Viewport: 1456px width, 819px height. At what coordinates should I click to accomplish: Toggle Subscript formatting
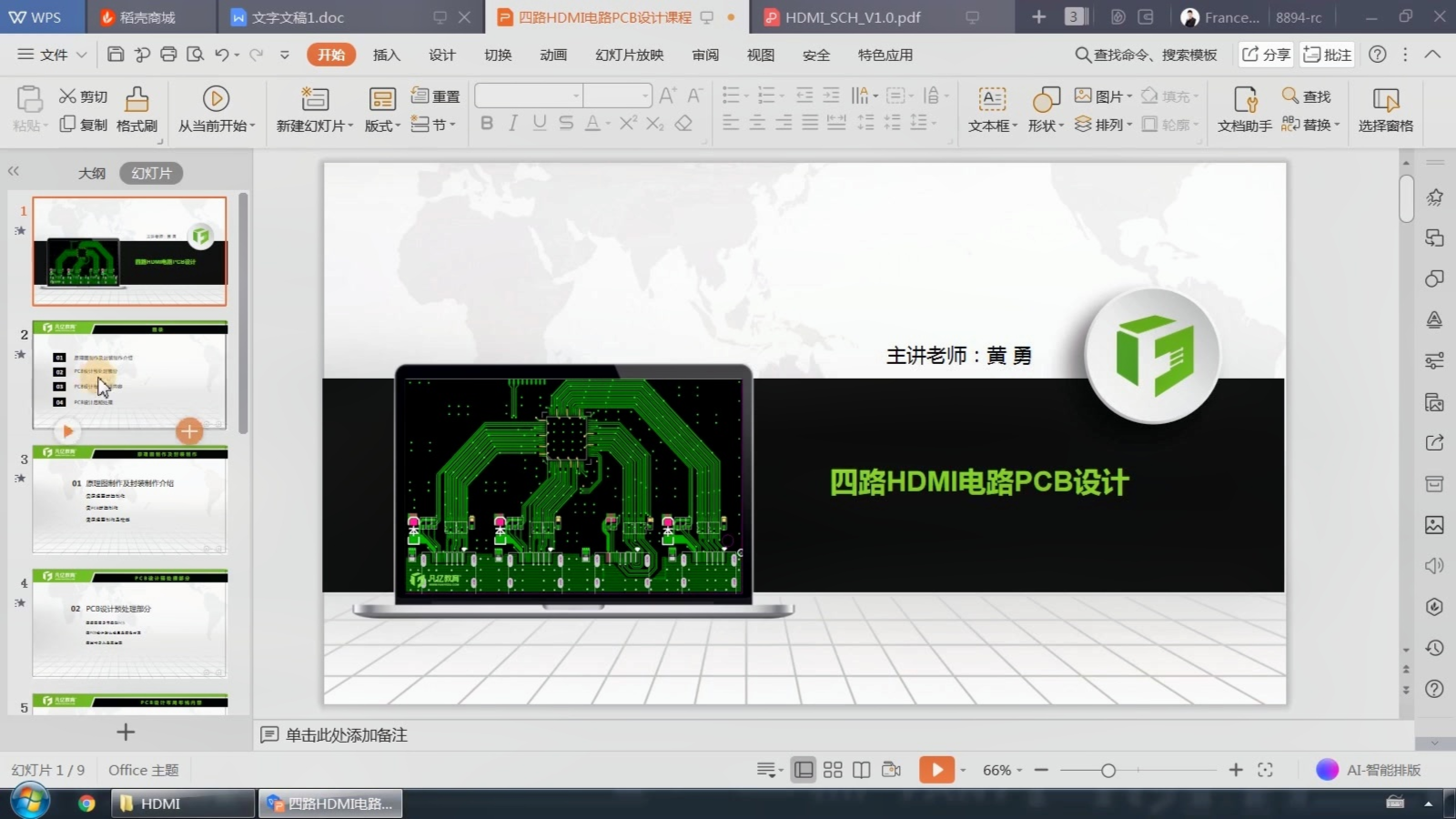(x=655, y=123)
